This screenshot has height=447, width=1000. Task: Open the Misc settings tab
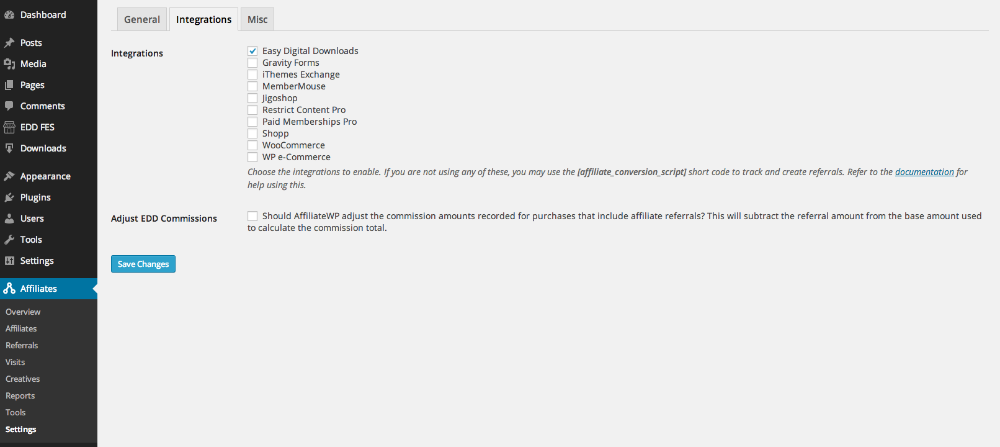(257, 19)
